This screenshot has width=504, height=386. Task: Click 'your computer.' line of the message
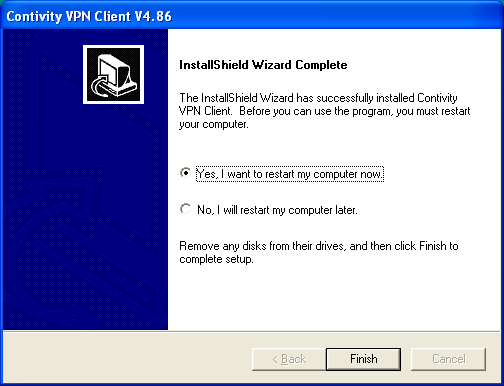coord(214,124)
